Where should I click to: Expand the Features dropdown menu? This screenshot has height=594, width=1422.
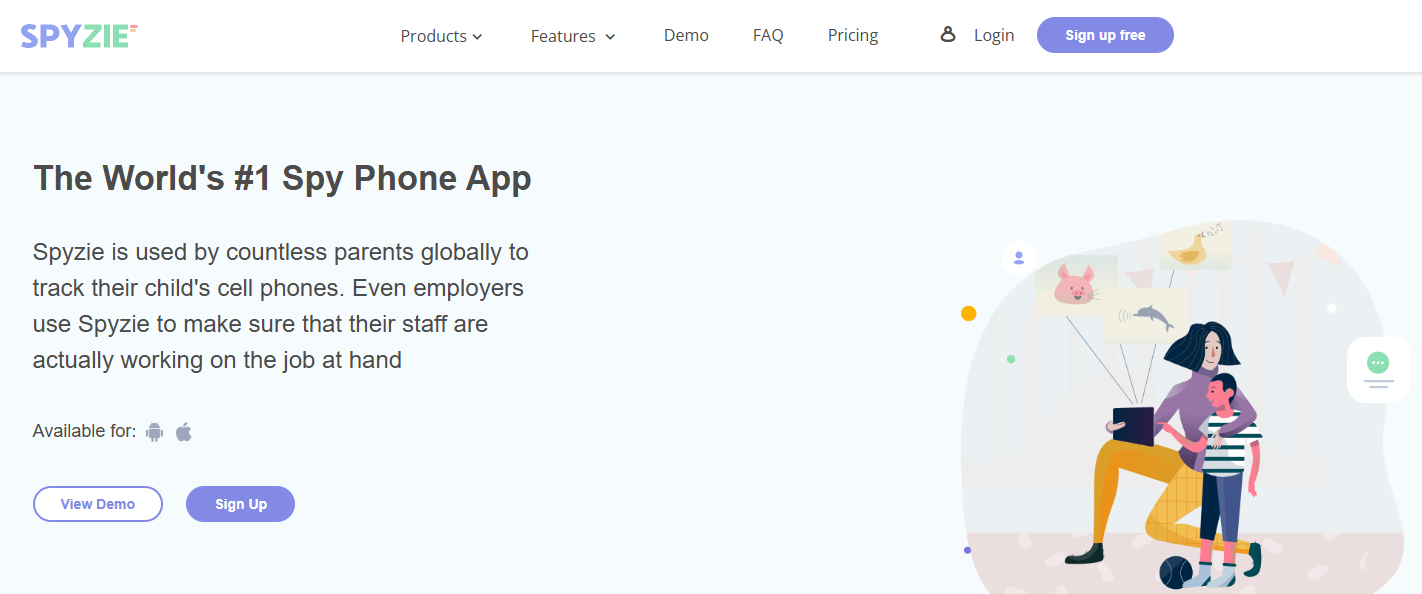pyautogui.click(x=572, y=36)
